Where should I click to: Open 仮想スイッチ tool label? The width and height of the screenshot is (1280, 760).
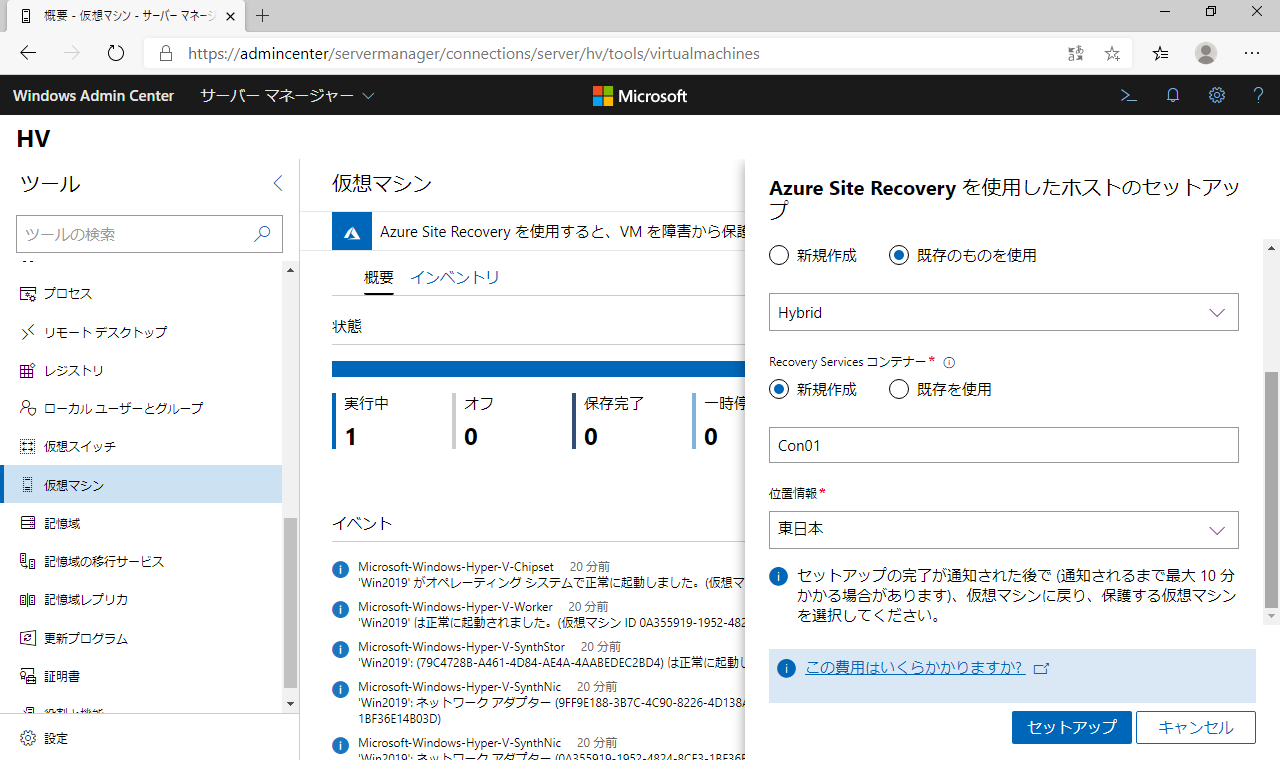80,447
